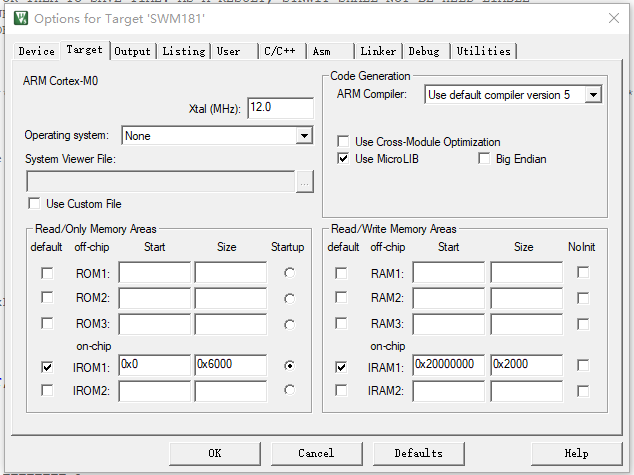The width and height of the screenshot is (634, 475).
Task: Enable Use Custom File checkbox
Action: point(34,203)
